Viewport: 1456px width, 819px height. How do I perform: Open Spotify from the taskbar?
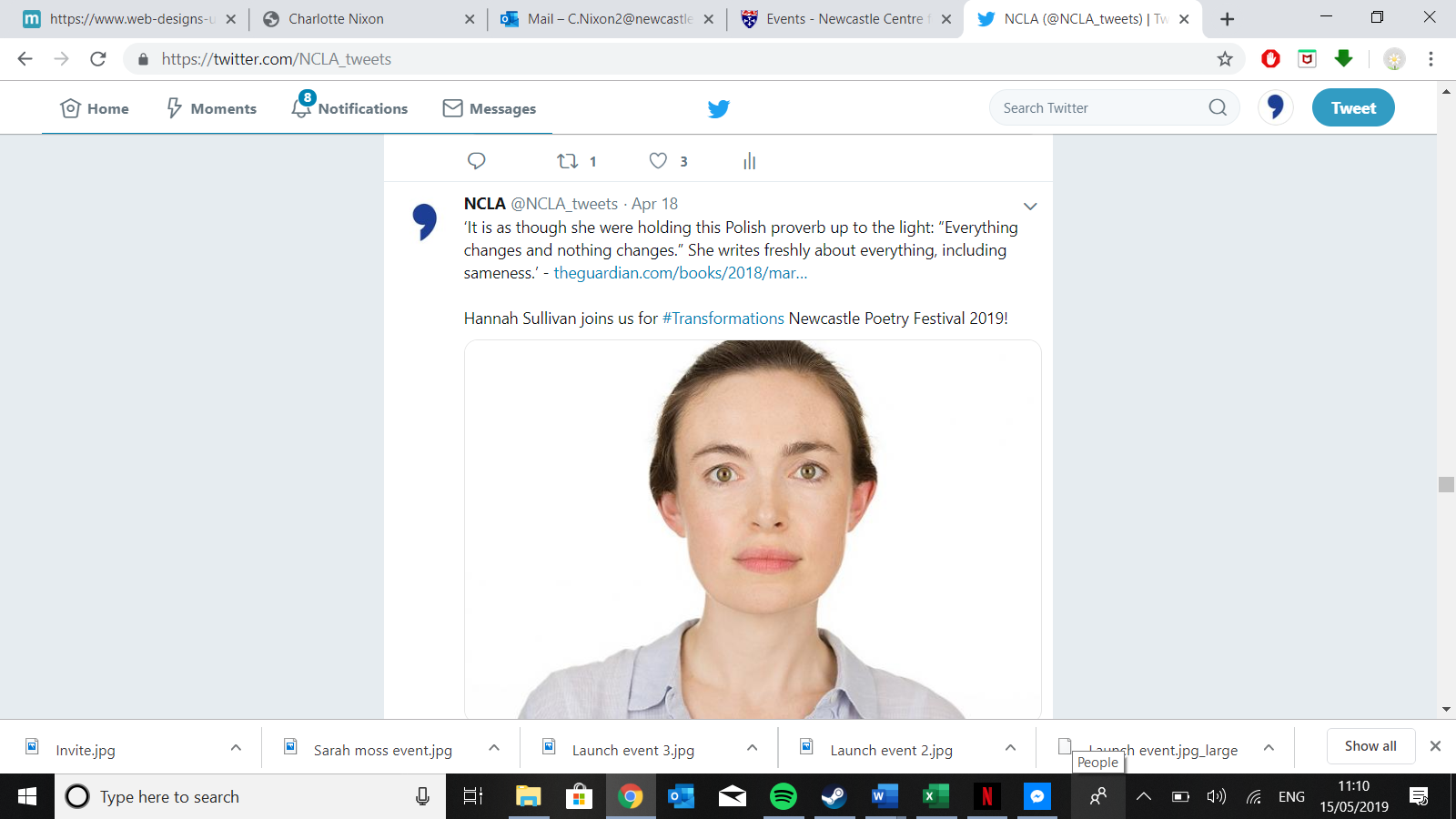[783, 797]
